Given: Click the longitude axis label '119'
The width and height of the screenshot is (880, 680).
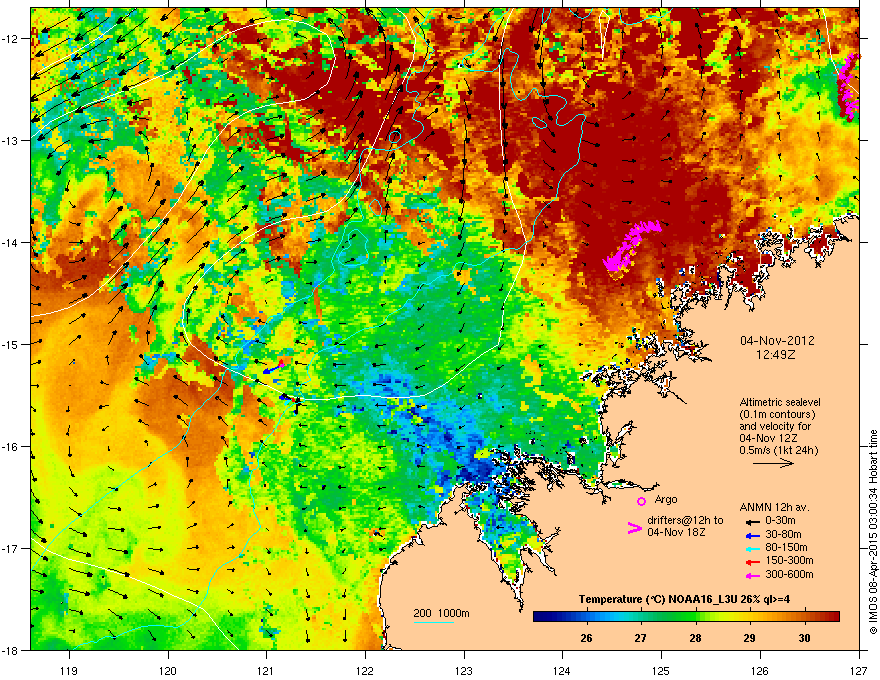Looking at the screenshot, I should [69, 671].
